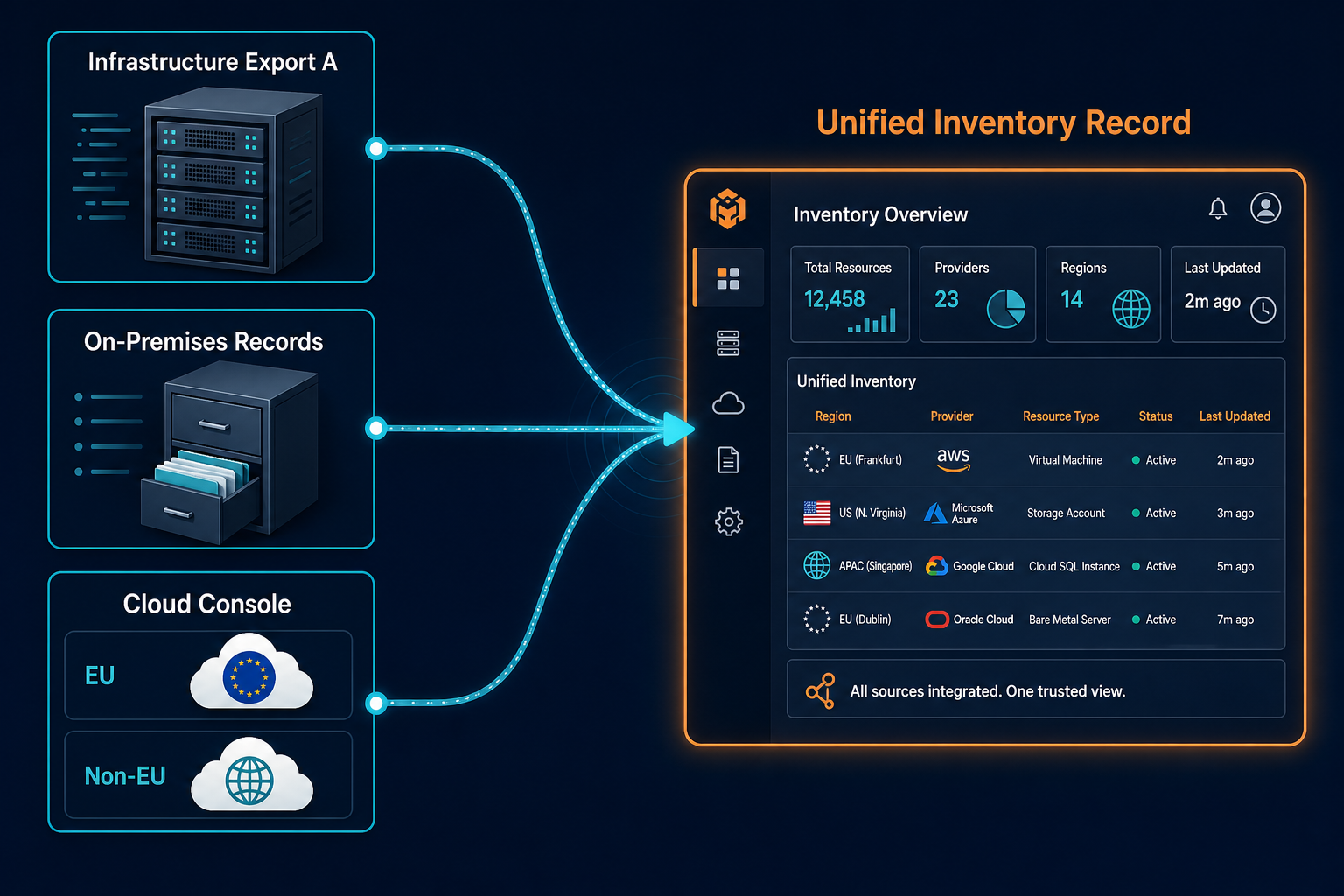Screen dimensions: 1344x896
Task: Open the user profile avatar icon
Action: [x=1265, y=207]
